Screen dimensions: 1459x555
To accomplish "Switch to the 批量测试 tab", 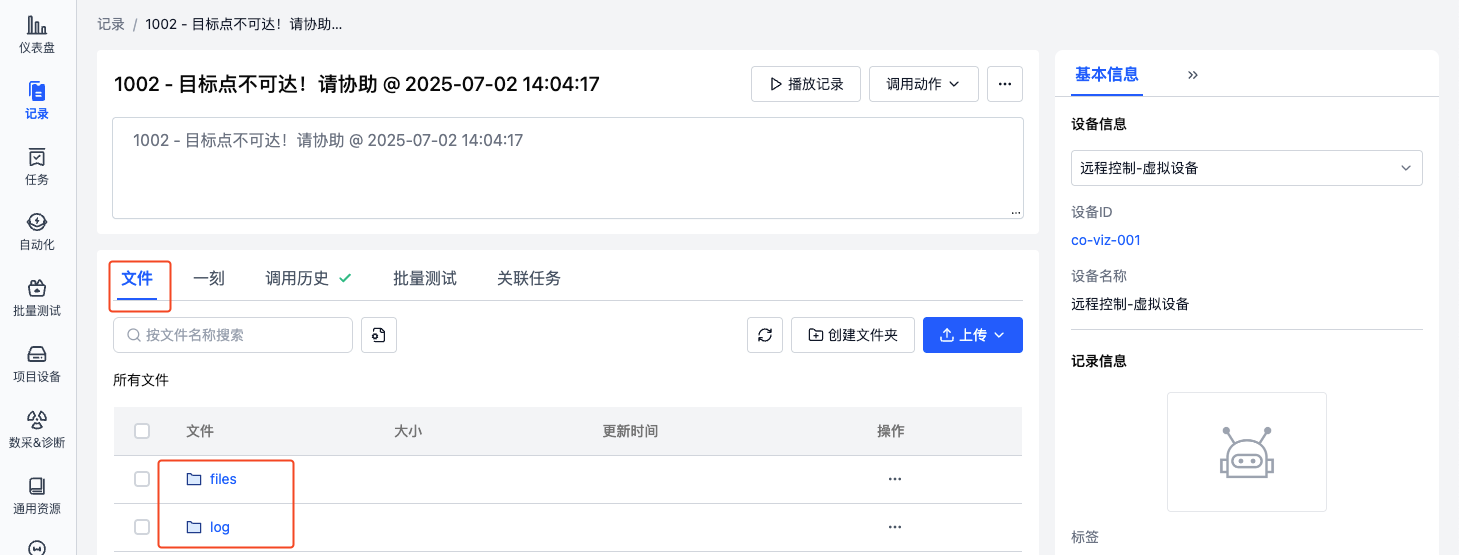I will [x=425, y=278].
